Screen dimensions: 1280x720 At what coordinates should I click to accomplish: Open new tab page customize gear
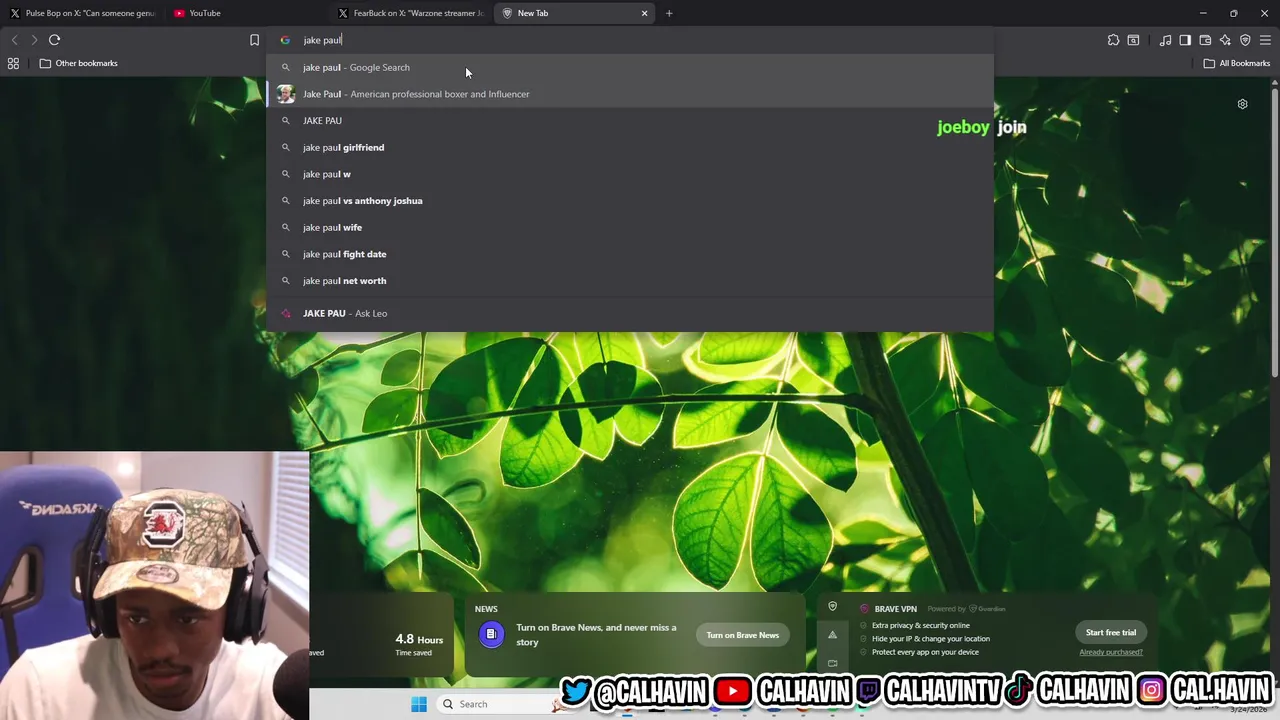click(x=1242, y=104)
